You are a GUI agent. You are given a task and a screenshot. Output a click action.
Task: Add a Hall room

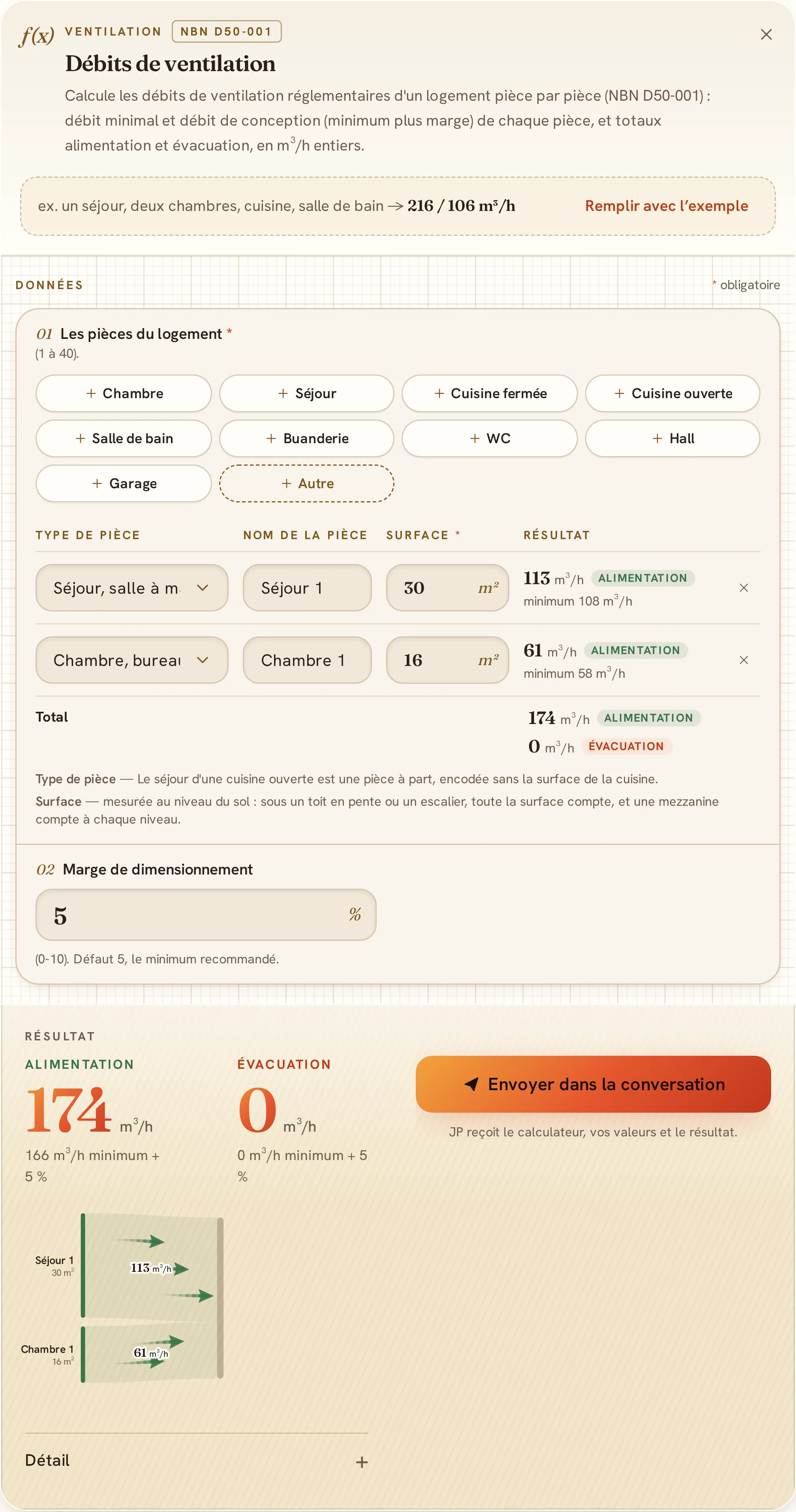[x=672, y=438]
